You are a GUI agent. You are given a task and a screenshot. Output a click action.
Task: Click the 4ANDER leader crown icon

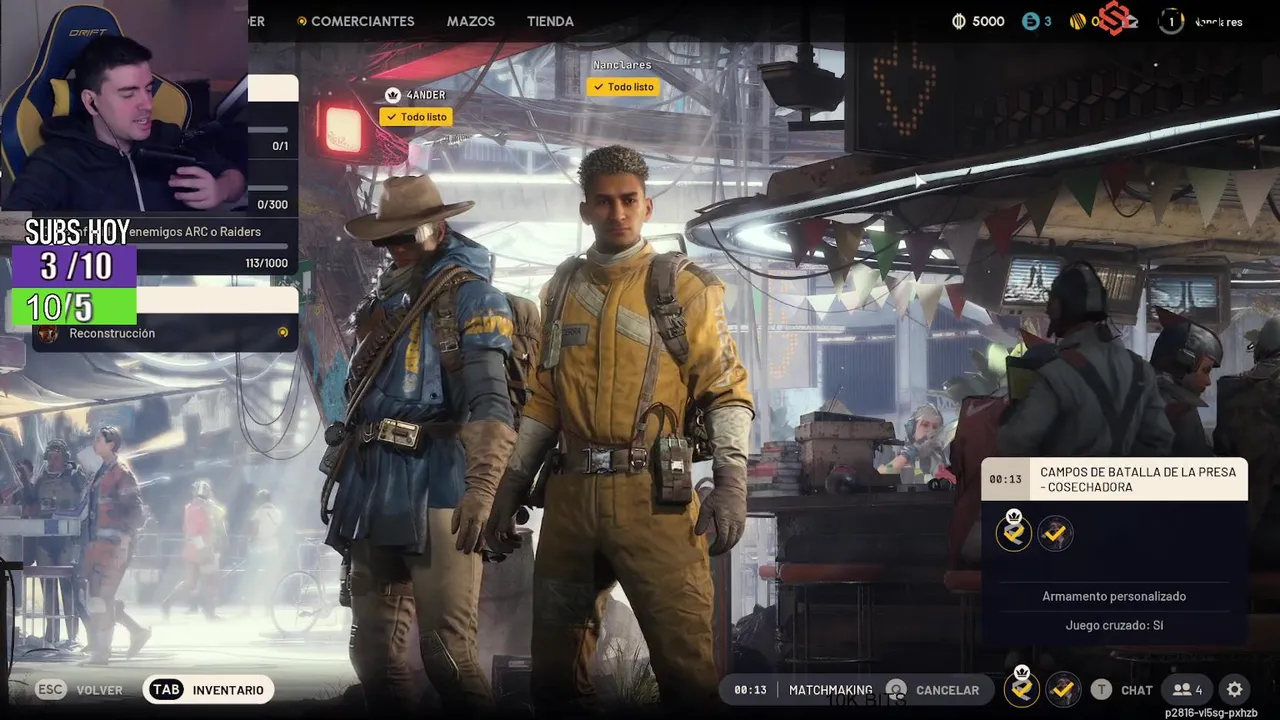click(393, 95)
